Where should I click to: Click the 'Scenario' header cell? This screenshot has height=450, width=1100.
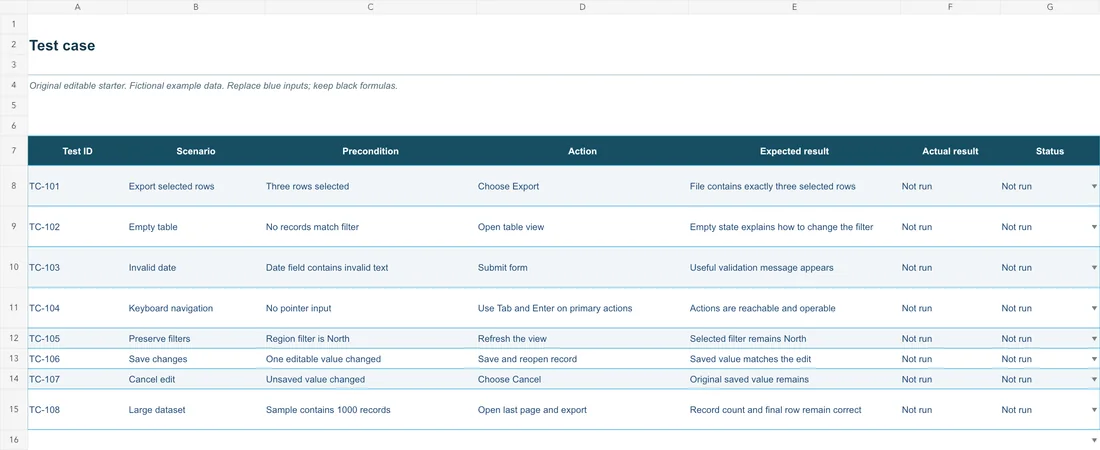(x=196, y=151)
